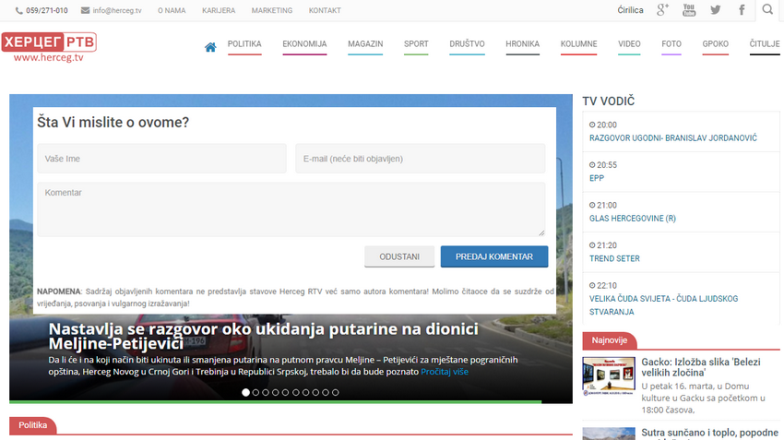Open the YouTube channel icon
Image resolution: width=784 pixels, height=440 pixels.
click(689, 10)
